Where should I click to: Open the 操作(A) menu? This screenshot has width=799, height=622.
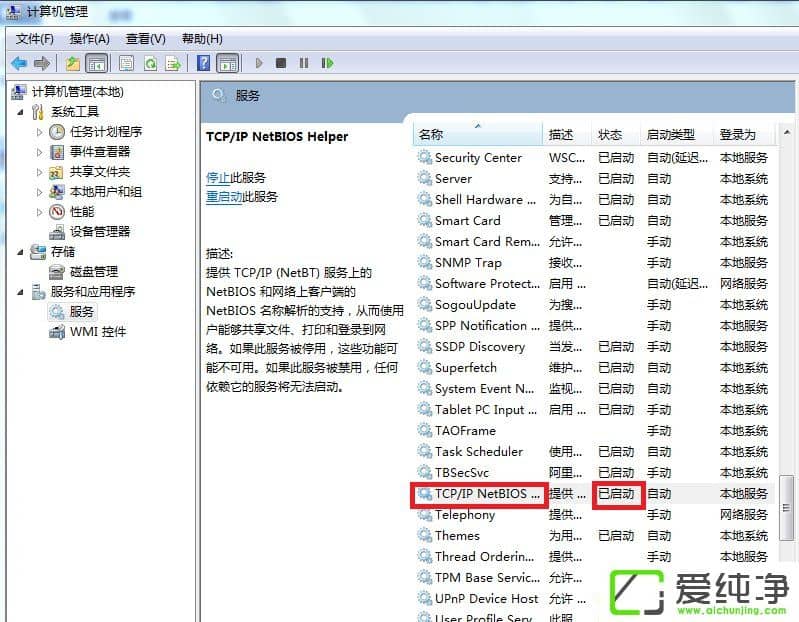[90, 38]
